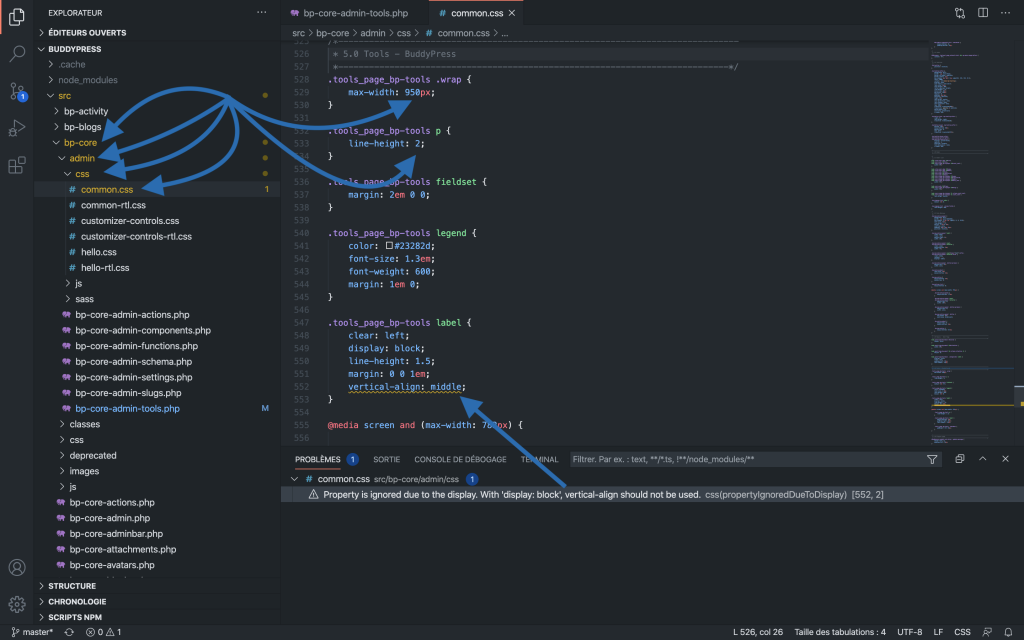Open the Search view in activity bar
1024x640 pixels.
pos(17,54)
